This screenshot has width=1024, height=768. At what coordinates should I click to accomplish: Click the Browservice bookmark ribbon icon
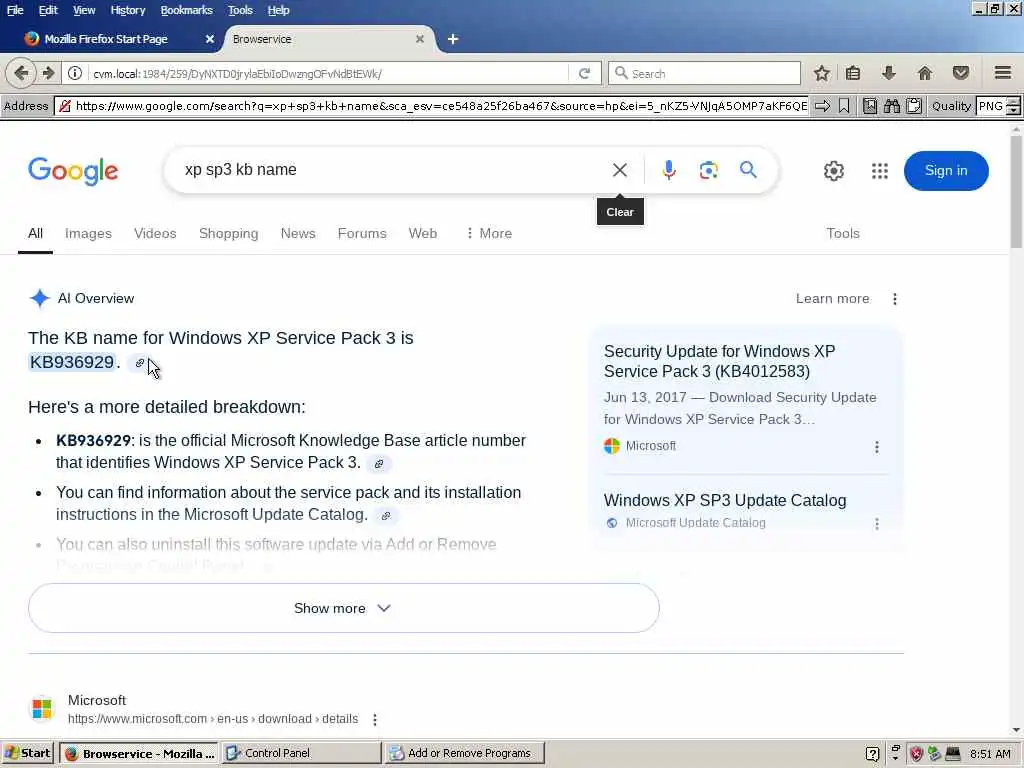click(x=844, y=106)
